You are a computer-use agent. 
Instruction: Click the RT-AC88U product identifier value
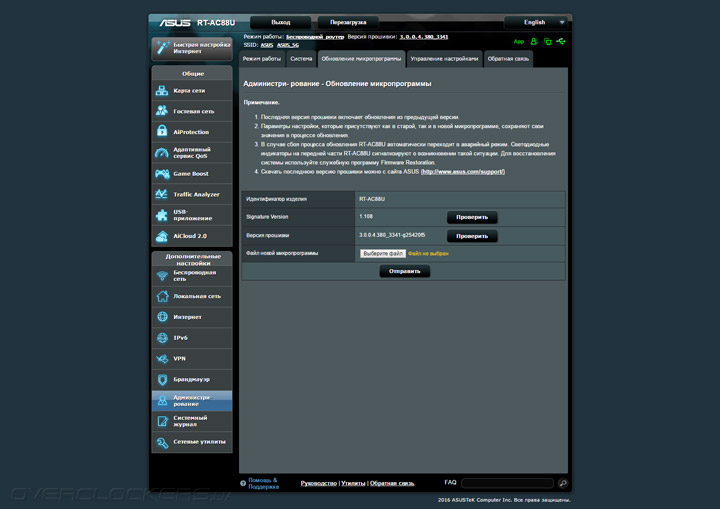[x=372, y=199]
